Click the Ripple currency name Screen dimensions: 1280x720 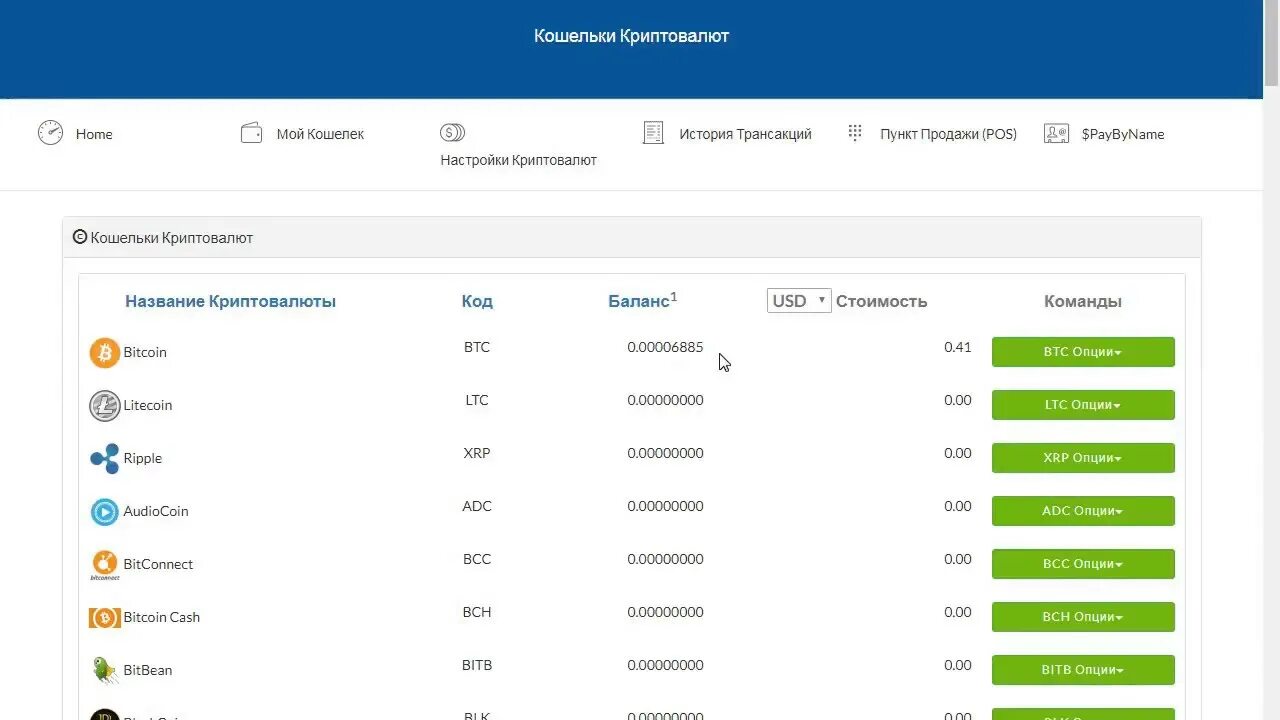(142, 458)
